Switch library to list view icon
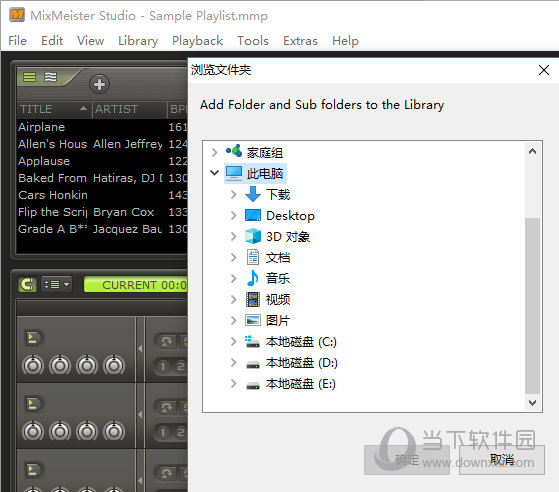The image size is (559, 492). (29, 77)
